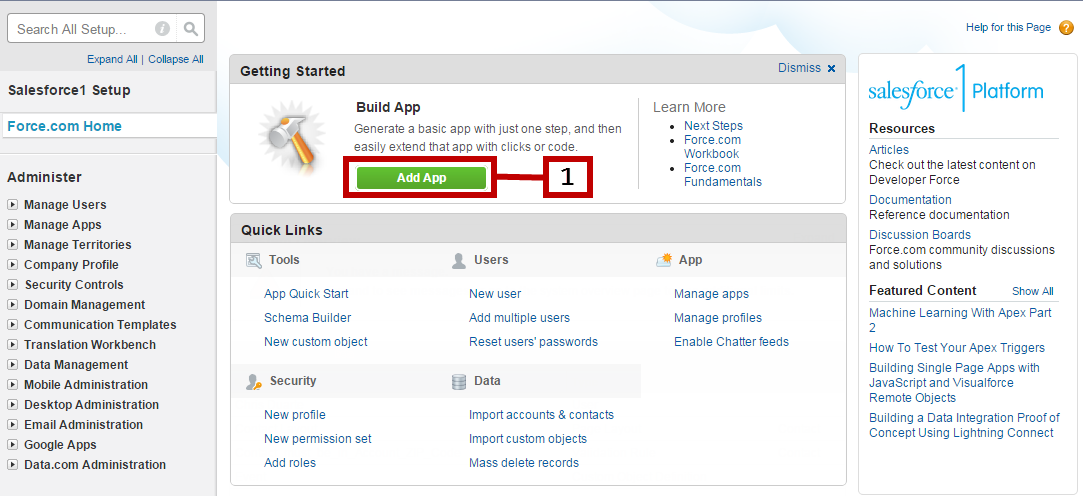Expand the Data Management arrow
1083x496 pixels.
(12, 365)
